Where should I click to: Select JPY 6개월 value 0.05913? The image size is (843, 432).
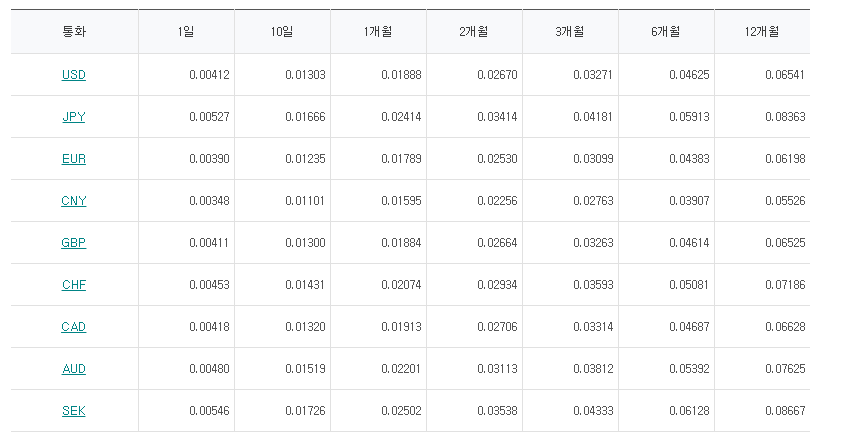coord(689,117)
